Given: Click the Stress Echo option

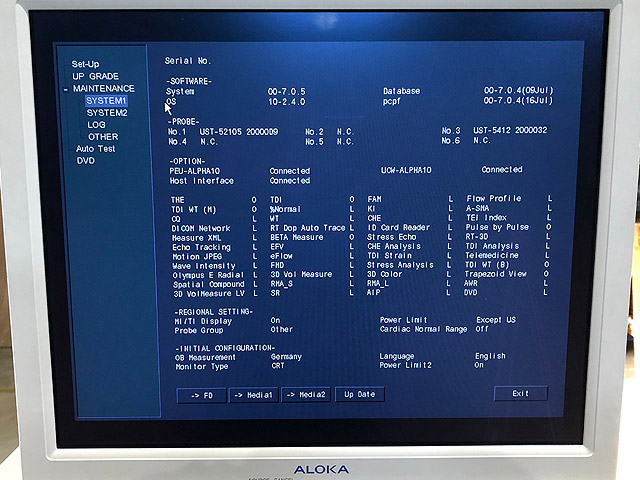Looking at the screenshot, I should [391, 237].
